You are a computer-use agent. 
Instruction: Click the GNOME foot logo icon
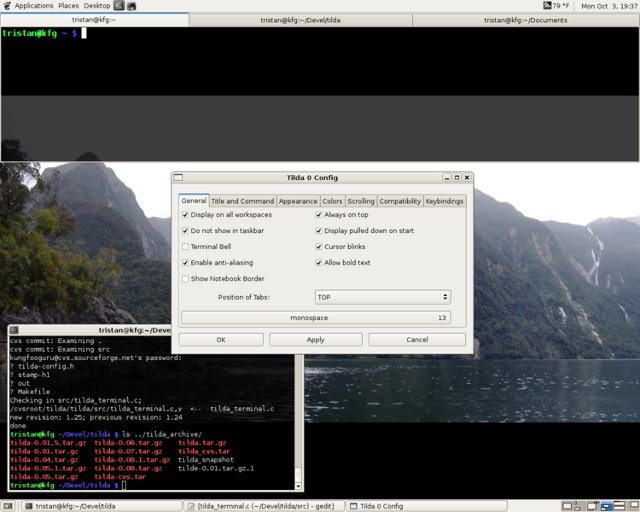tap(7, 6)
